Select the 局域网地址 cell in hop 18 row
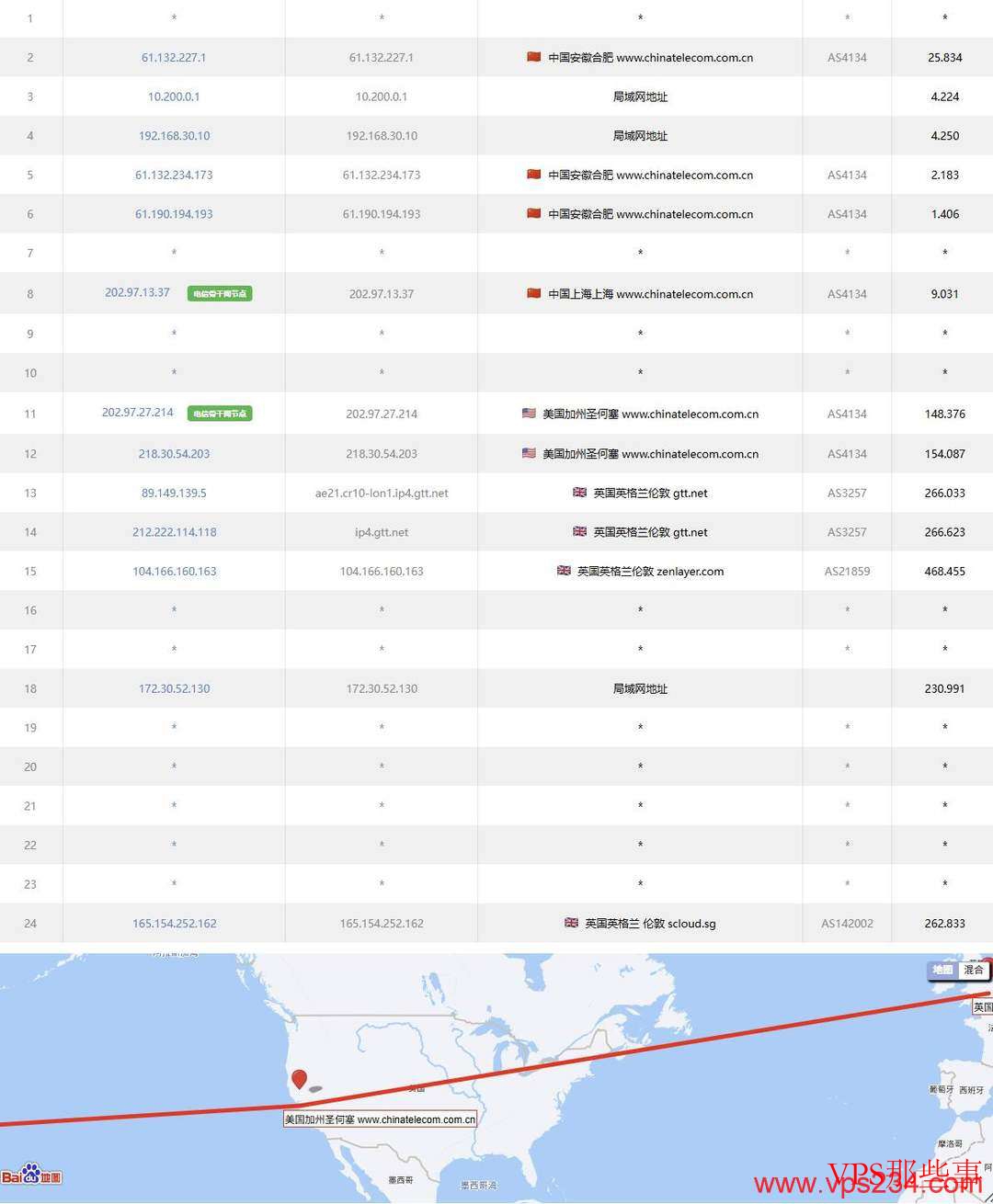The height and width of the screenshot is (1204, 993). point(640,688)
